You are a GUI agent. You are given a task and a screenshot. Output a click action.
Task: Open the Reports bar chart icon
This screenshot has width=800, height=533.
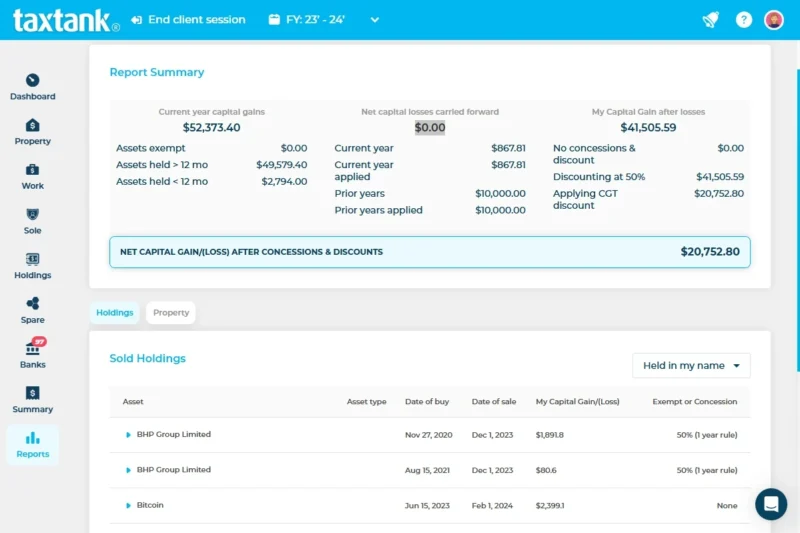(x=33, y=438)
